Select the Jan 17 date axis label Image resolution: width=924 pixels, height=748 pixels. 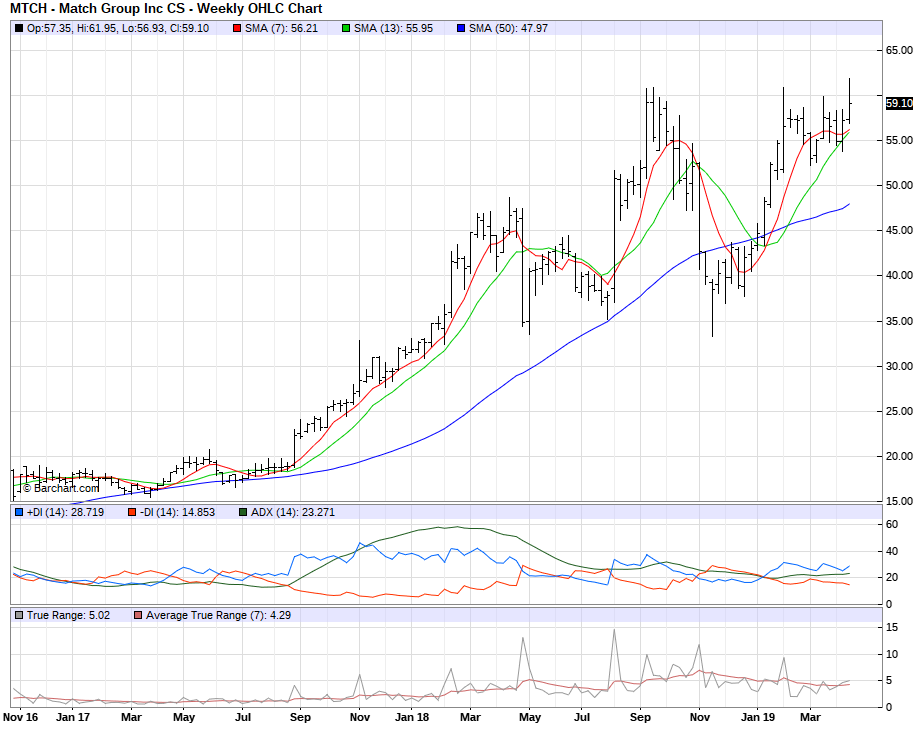pos(72,717)
